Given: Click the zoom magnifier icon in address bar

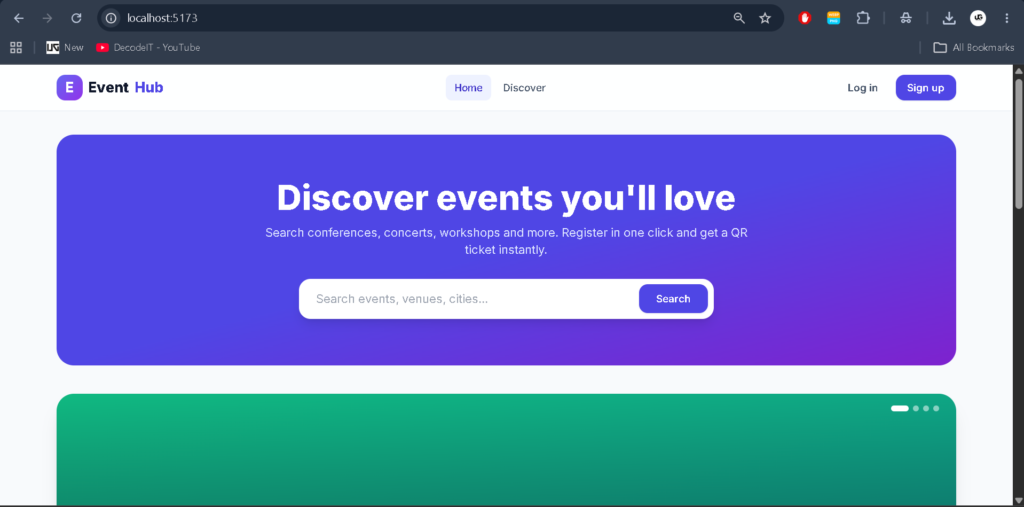Looking at the screenshot, I should (x=739, y=18).
